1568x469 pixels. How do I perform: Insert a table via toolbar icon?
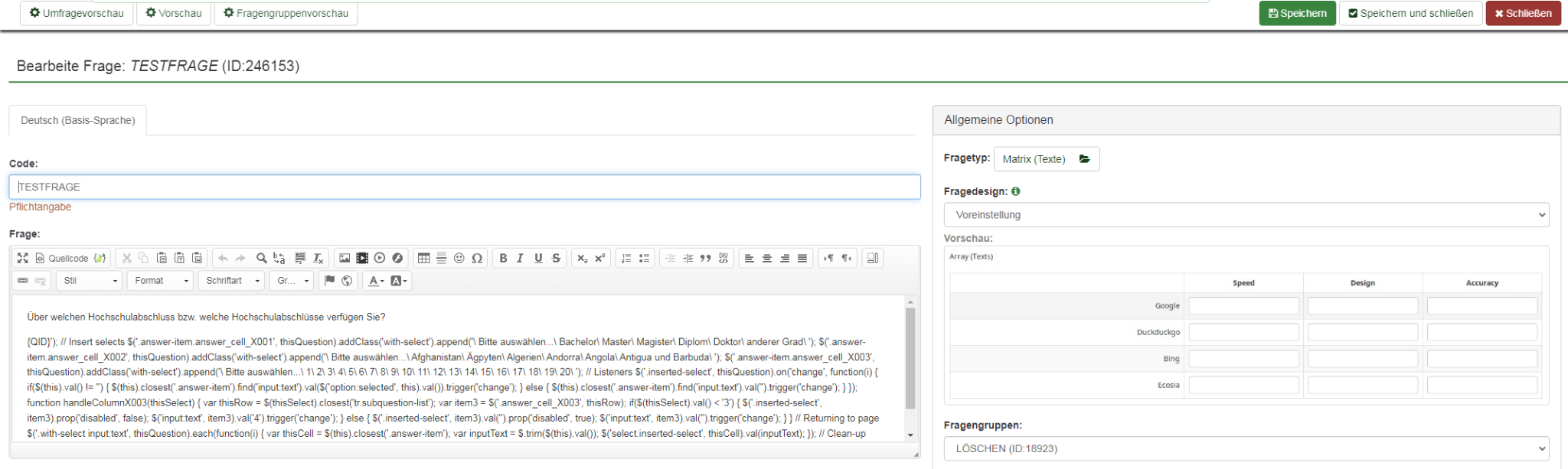[423, 259]
